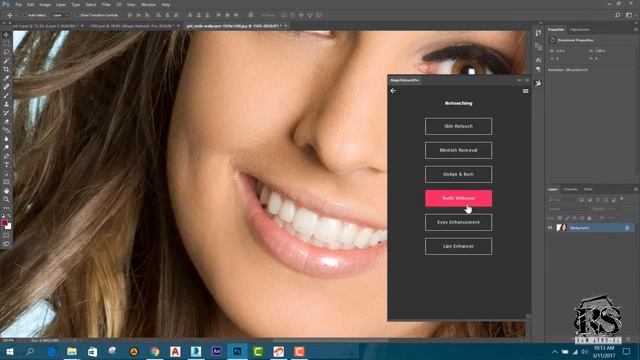The width and height of the screenshot is (640, 360).
Task: Click the Teeth Whitener button
Action: pyautogui.click(x=458, y=198)
